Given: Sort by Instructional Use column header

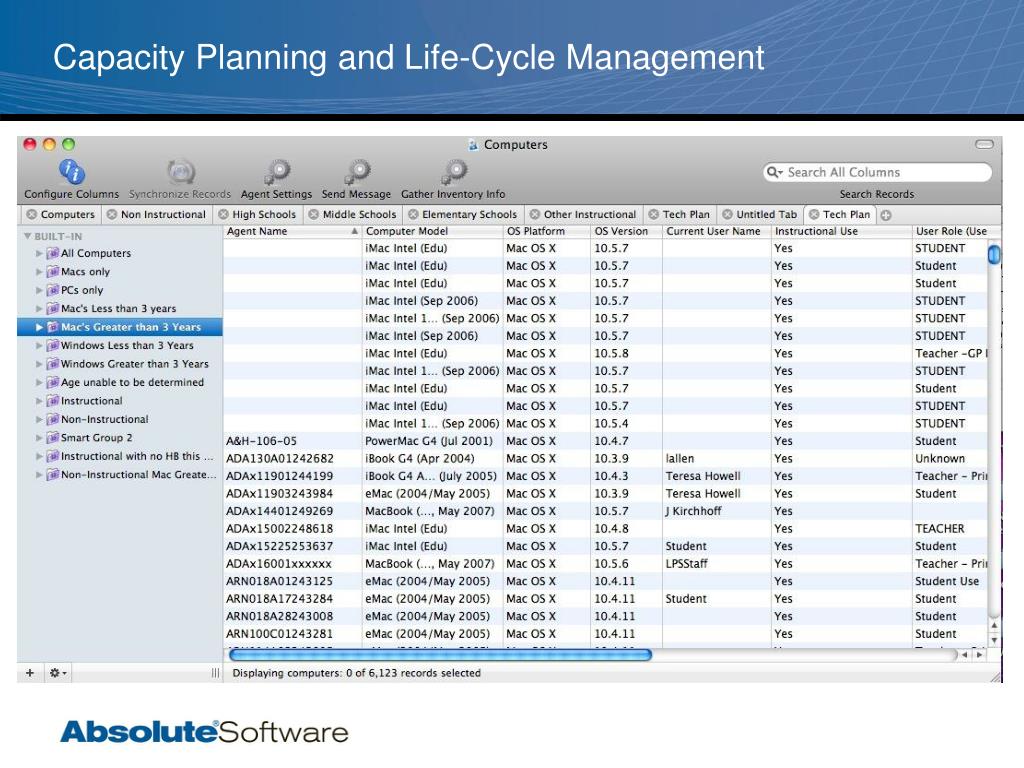Looking at the screenshot, I should [x=841, y=231].
